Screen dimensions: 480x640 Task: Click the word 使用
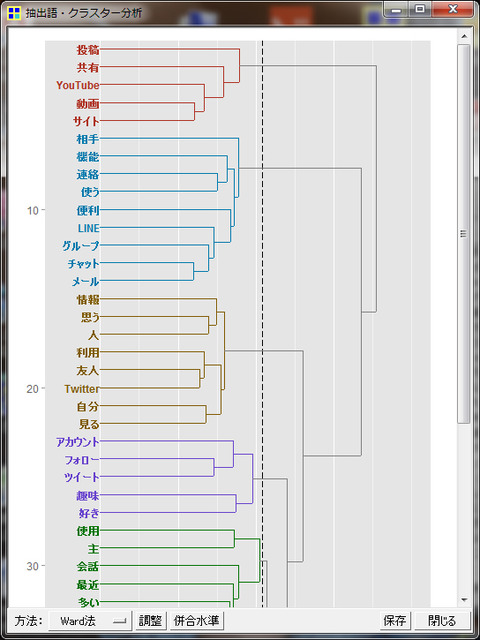point(88,531)
